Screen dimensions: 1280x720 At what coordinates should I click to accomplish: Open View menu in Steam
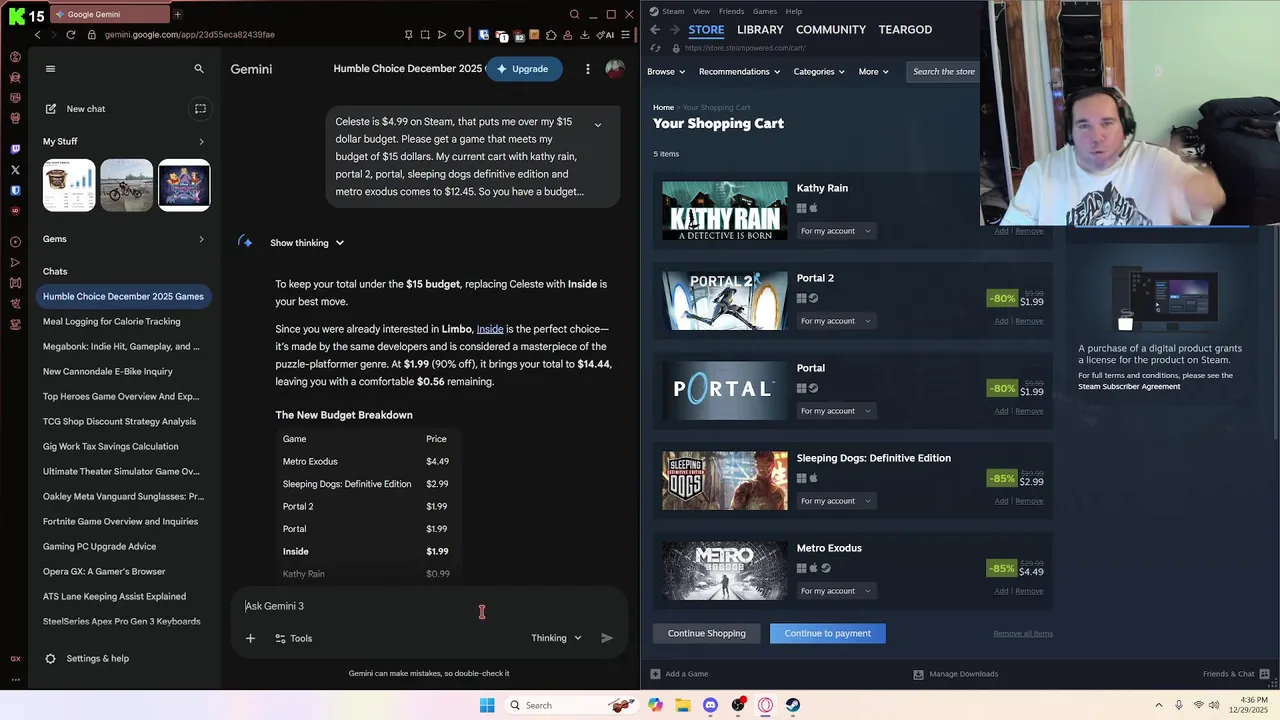pyautogui.click(x=701, y=12)
